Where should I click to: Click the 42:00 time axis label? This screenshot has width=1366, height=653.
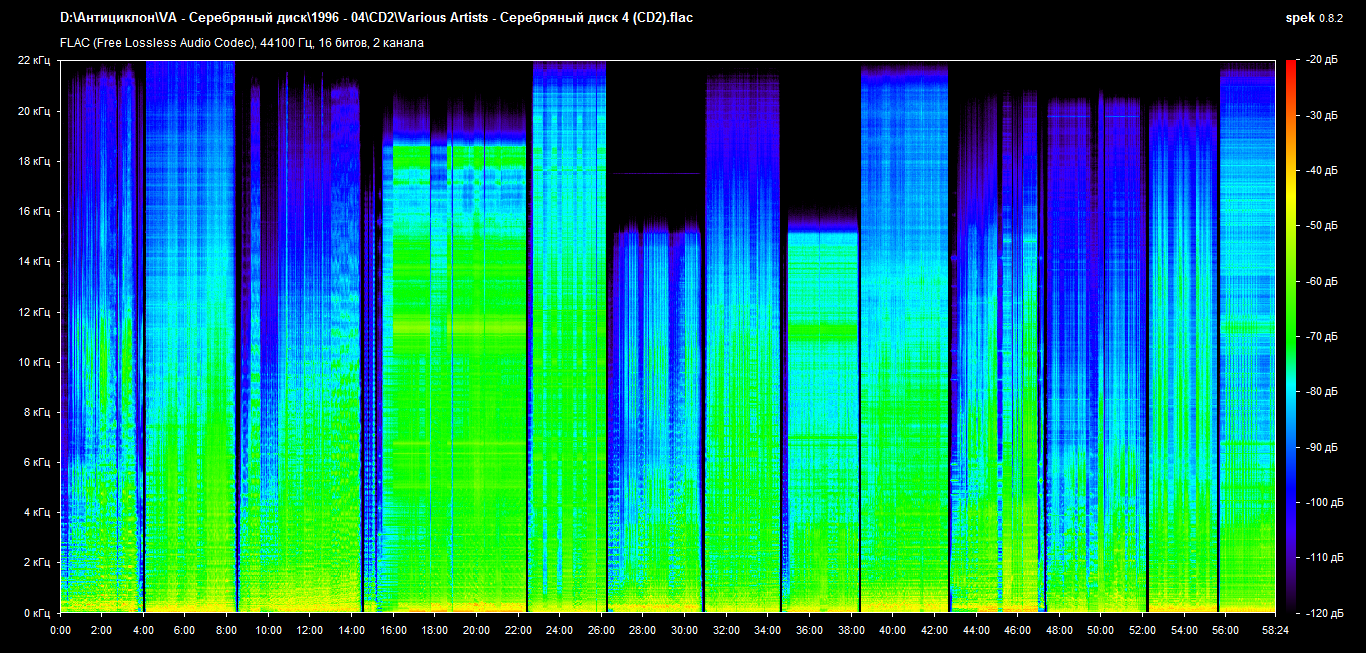pyautogui.click(x=934, y=630)
